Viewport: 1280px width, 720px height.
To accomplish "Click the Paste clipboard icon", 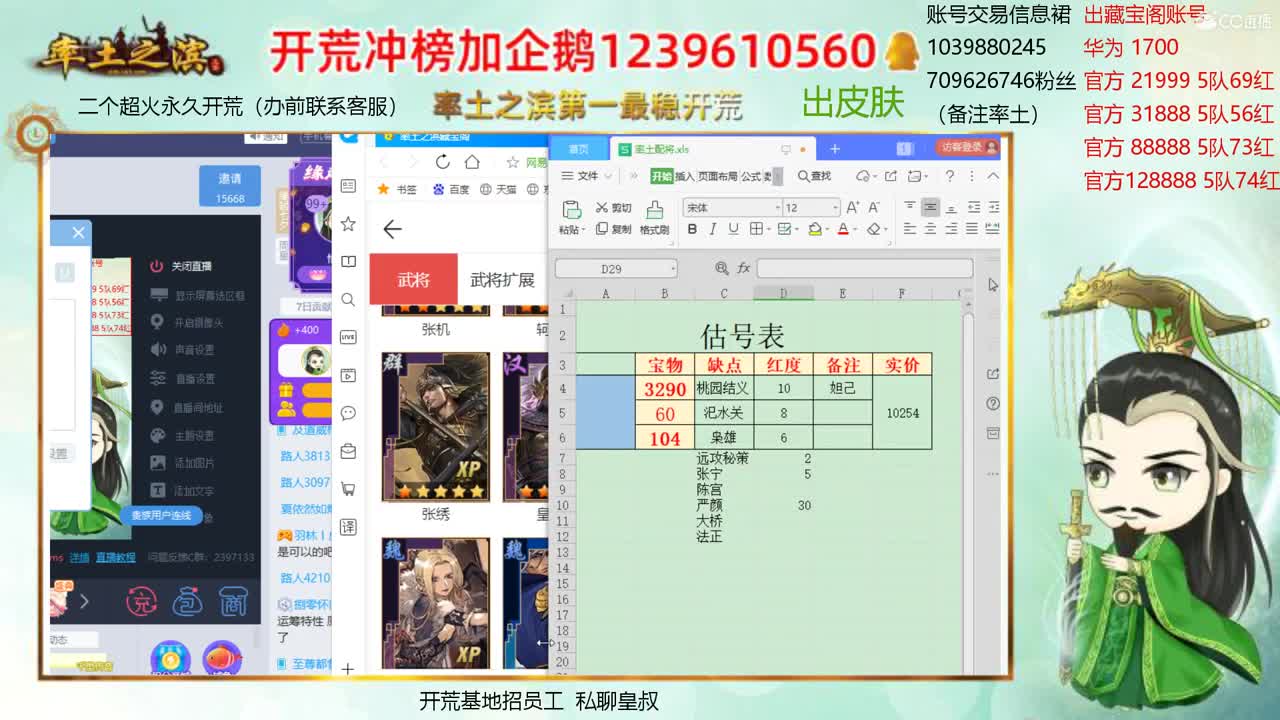I will (571, 209).
